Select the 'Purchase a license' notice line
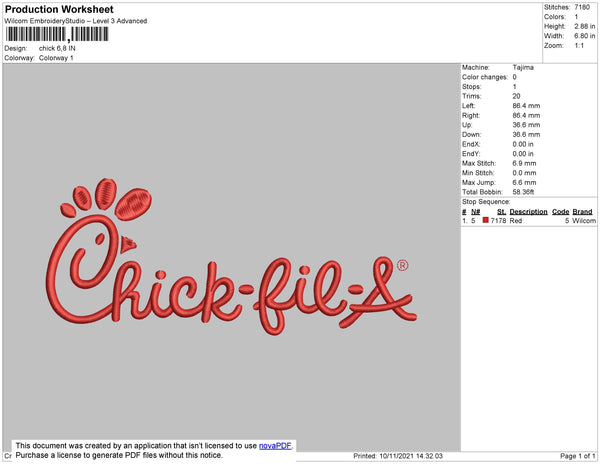The image size is (600, 464). 119,455
